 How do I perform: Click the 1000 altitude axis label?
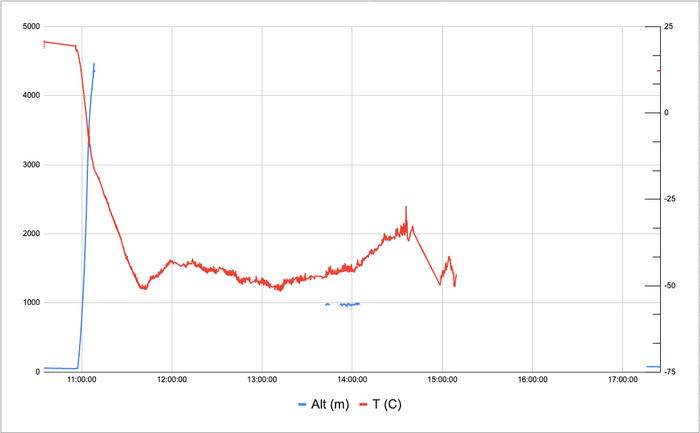click(x=31, y=303)
